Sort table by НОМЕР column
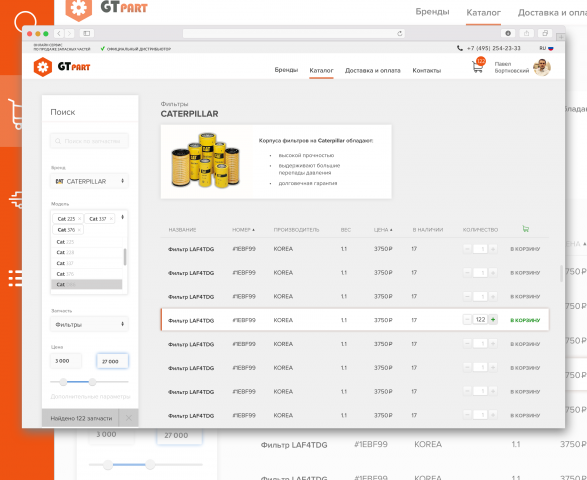Image resolution: width=587 pixels, height=480 pixels. click(x=243, y=230)
